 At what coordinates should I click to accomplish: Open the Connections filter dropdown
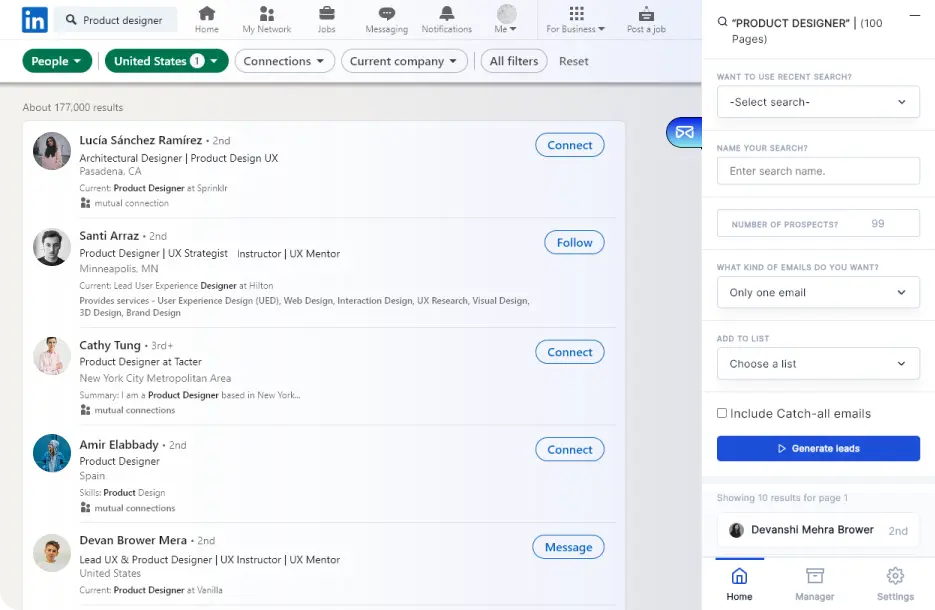click(x=284, y=61)
